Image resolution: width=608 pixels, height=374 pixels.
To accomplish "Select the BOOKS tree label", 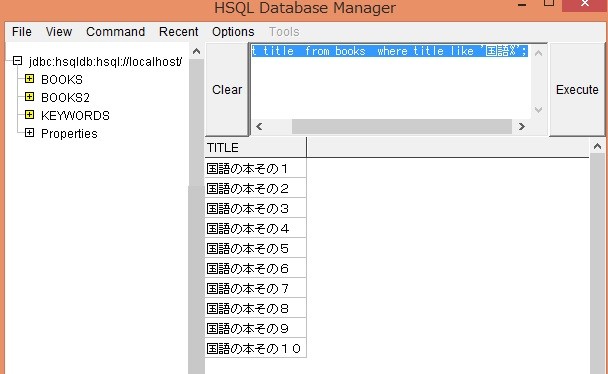I will [62, 80].
